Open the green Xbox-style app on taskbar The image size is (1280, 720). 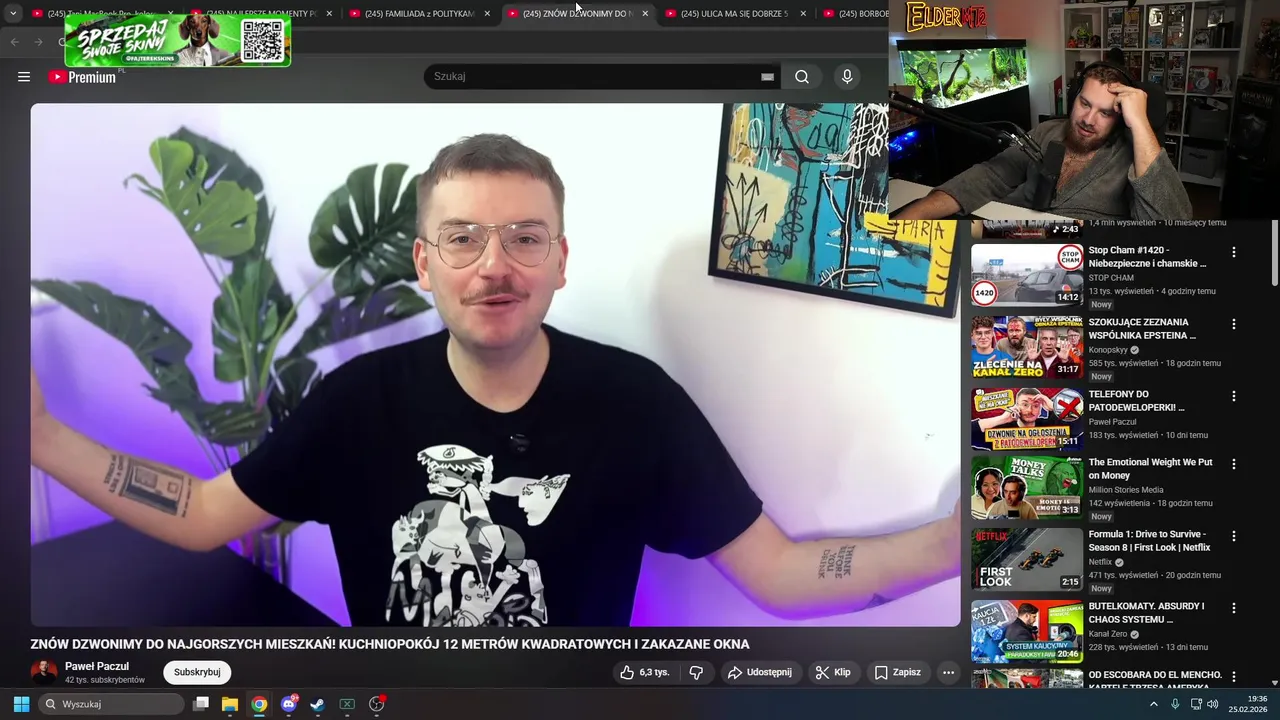[x=347, y=704]
